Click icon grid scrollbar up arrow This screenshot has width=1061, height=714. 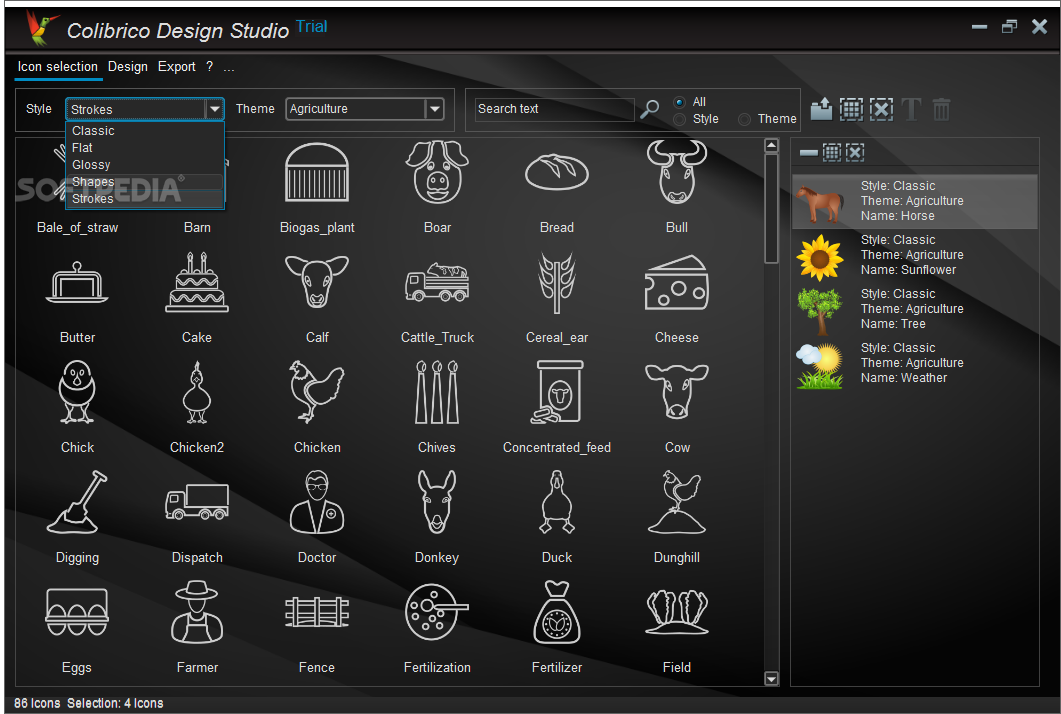(x=771, y=146)
